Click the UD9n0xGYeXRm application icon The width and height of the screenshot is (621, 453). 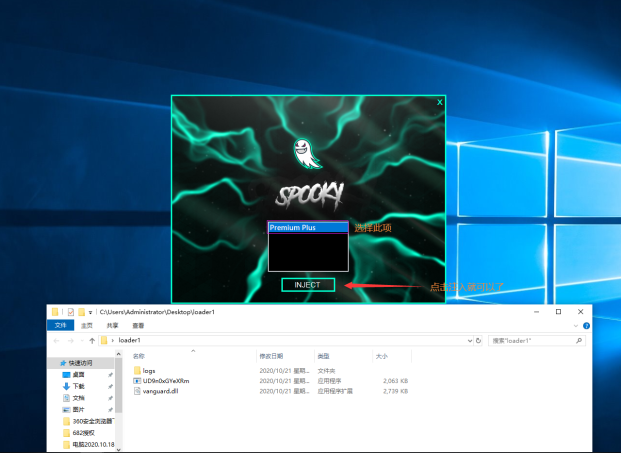coord(137,381)
